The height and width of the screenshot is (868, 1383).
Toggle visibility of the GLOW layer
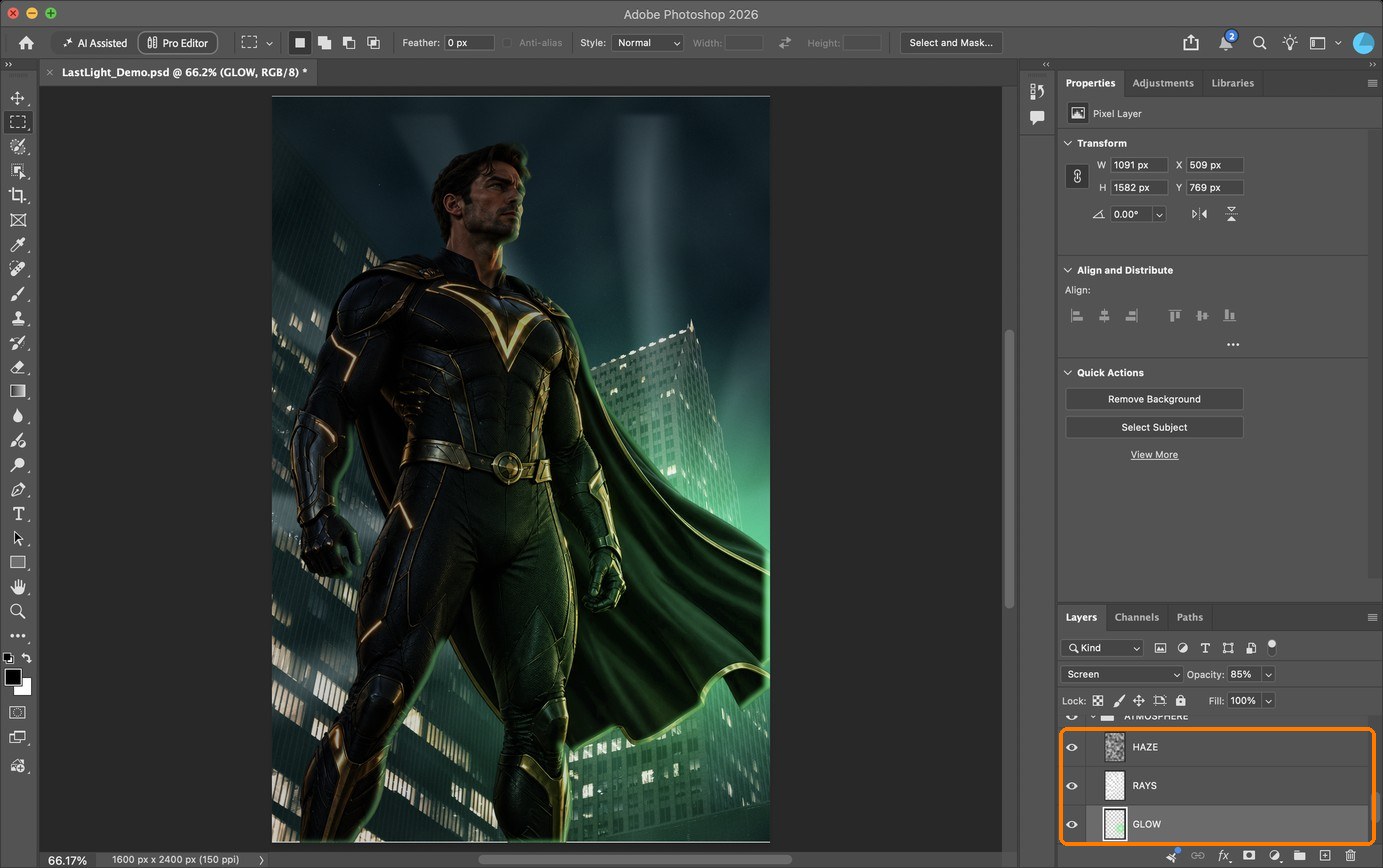pos(1072,824)
